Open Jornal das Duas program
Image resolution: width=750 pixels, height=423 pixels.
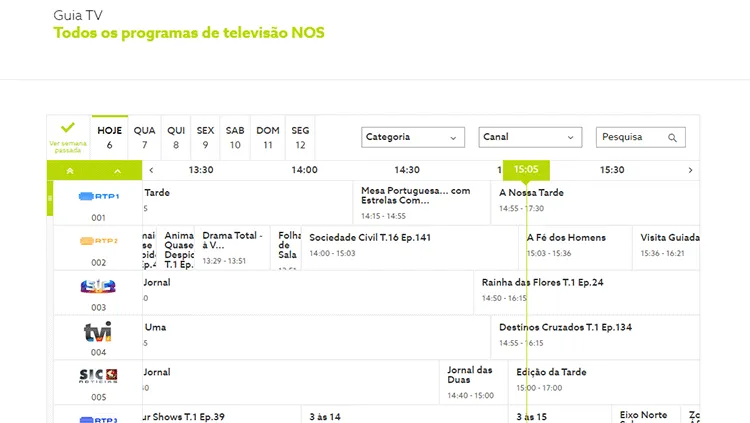click(x=474, y=382)
